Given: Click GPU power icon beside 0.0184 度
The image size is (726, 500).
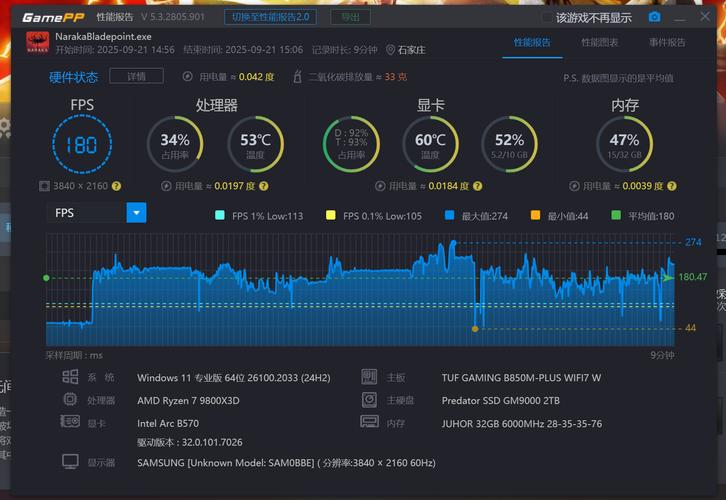Looking at the screenshot, I should click(380, 186).
